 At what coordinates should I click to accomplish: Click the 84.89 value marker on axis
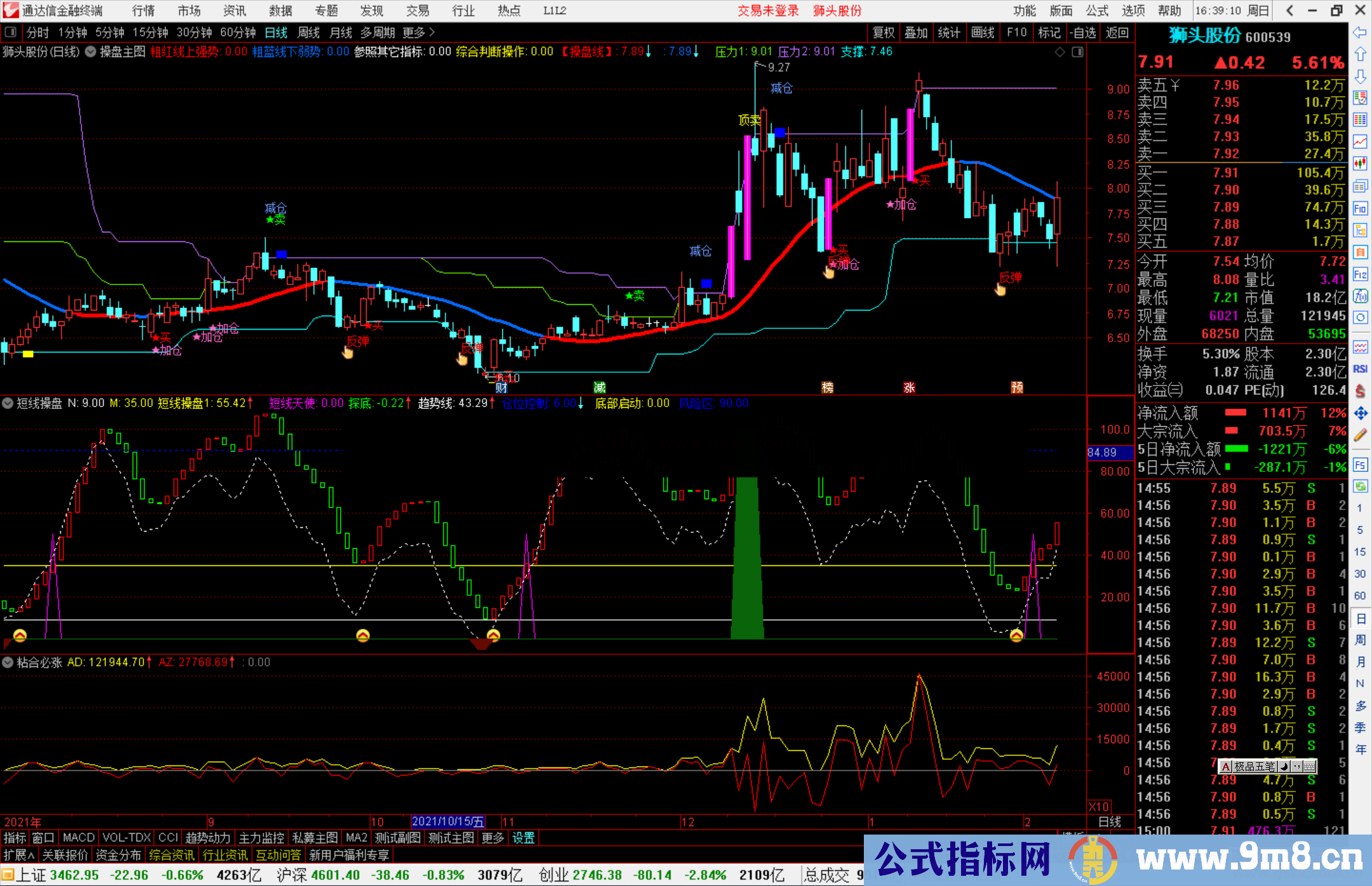coord(1109,452)
